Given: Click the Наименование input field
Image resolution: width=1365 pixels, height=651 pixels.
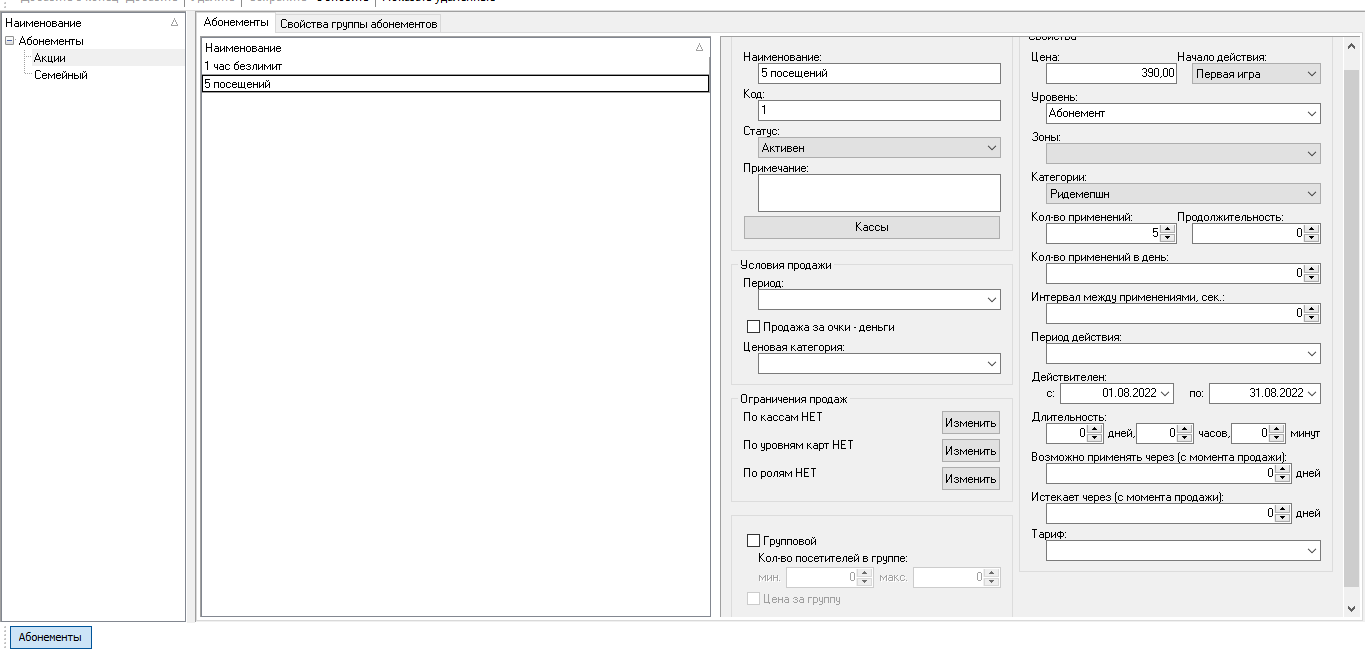Looking at the screenshot, I should 879,73.
